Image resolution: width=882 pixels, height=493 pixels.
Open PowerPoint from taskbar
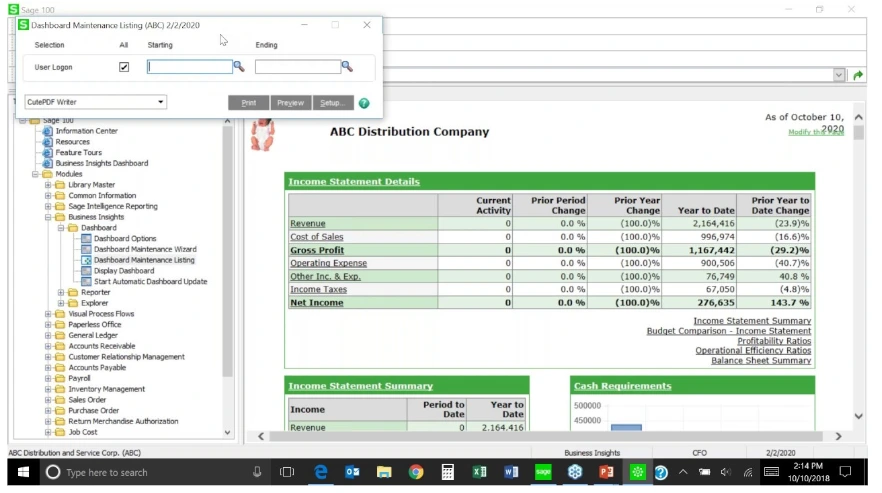point(606,472)
